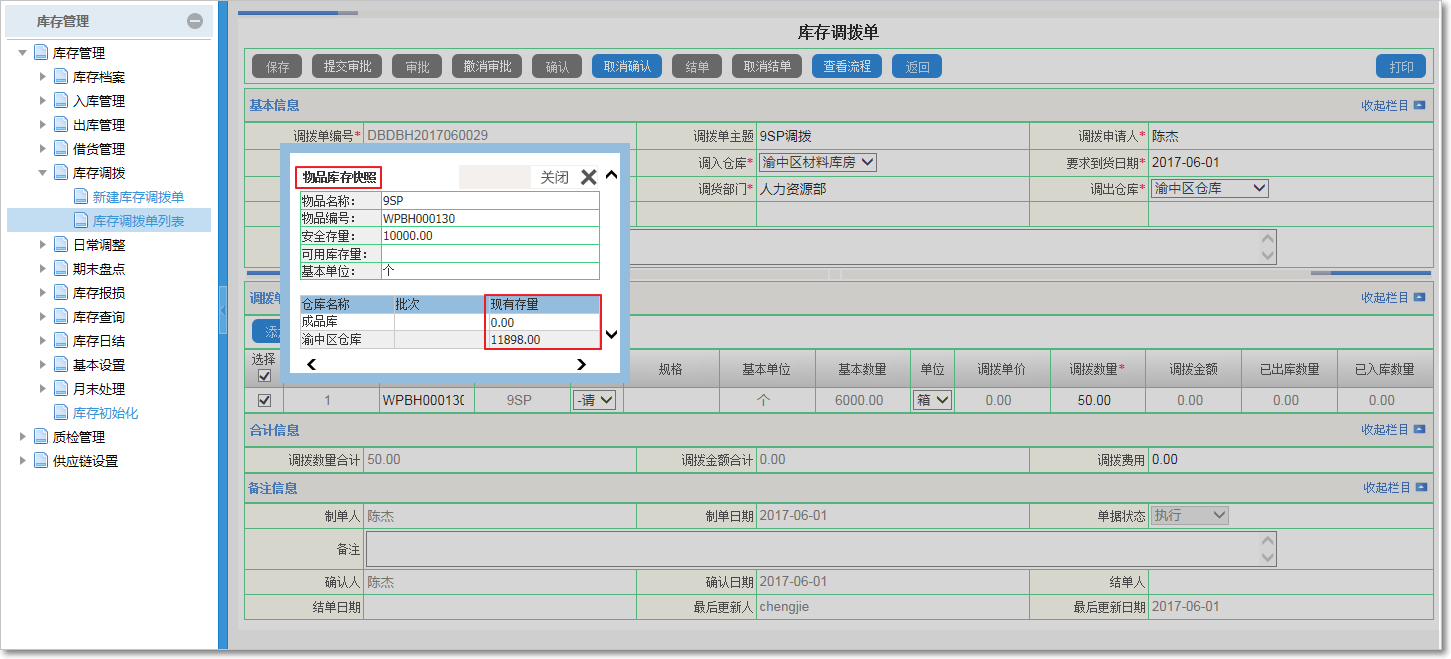
Task: Click the 调拨数量 input field showing 50.00
Action: click(1094, 400)
